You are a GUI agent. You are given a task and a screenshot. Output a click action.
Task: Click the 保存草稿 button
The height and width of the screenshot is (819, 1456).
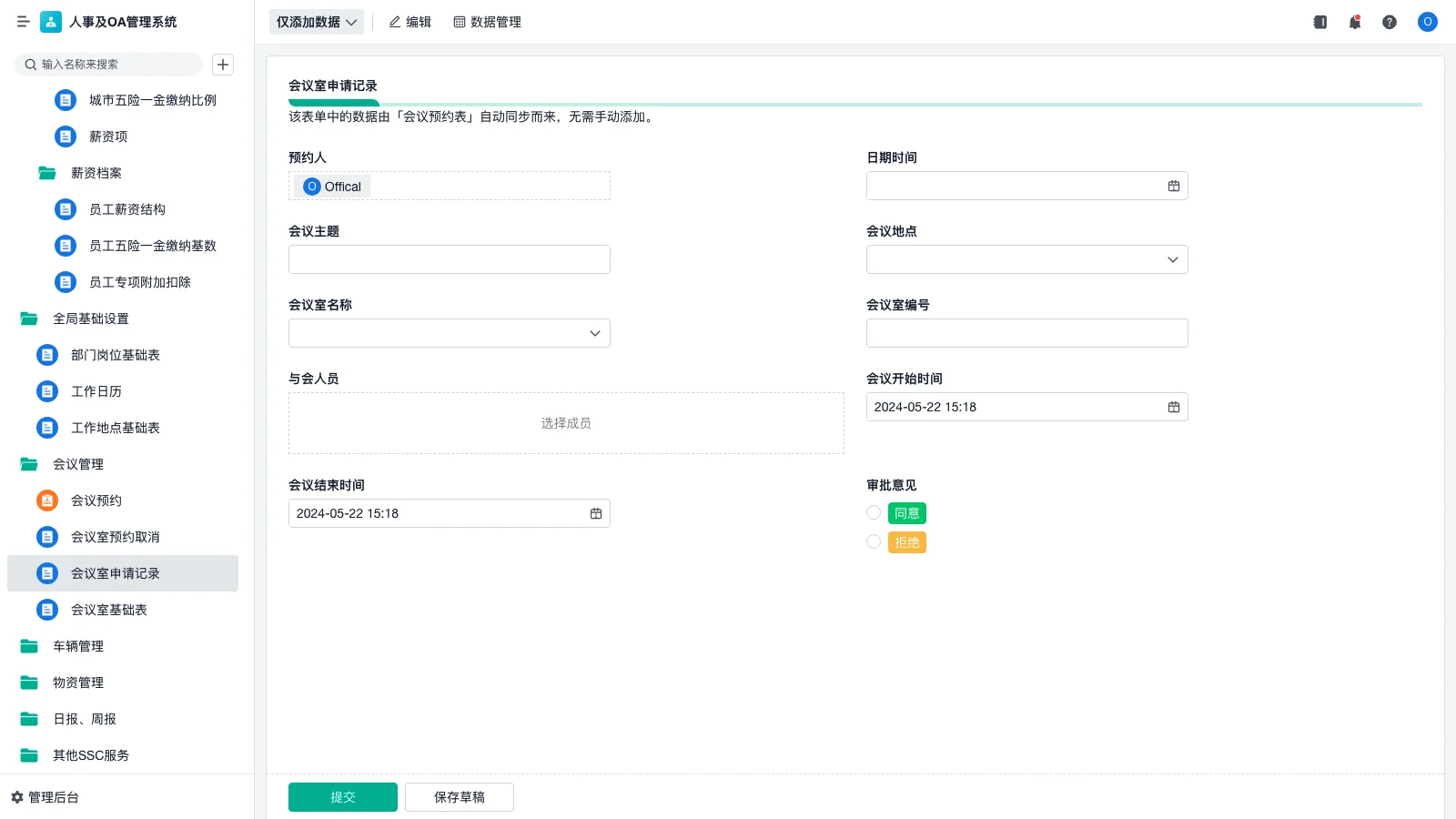tap(459, 796)
